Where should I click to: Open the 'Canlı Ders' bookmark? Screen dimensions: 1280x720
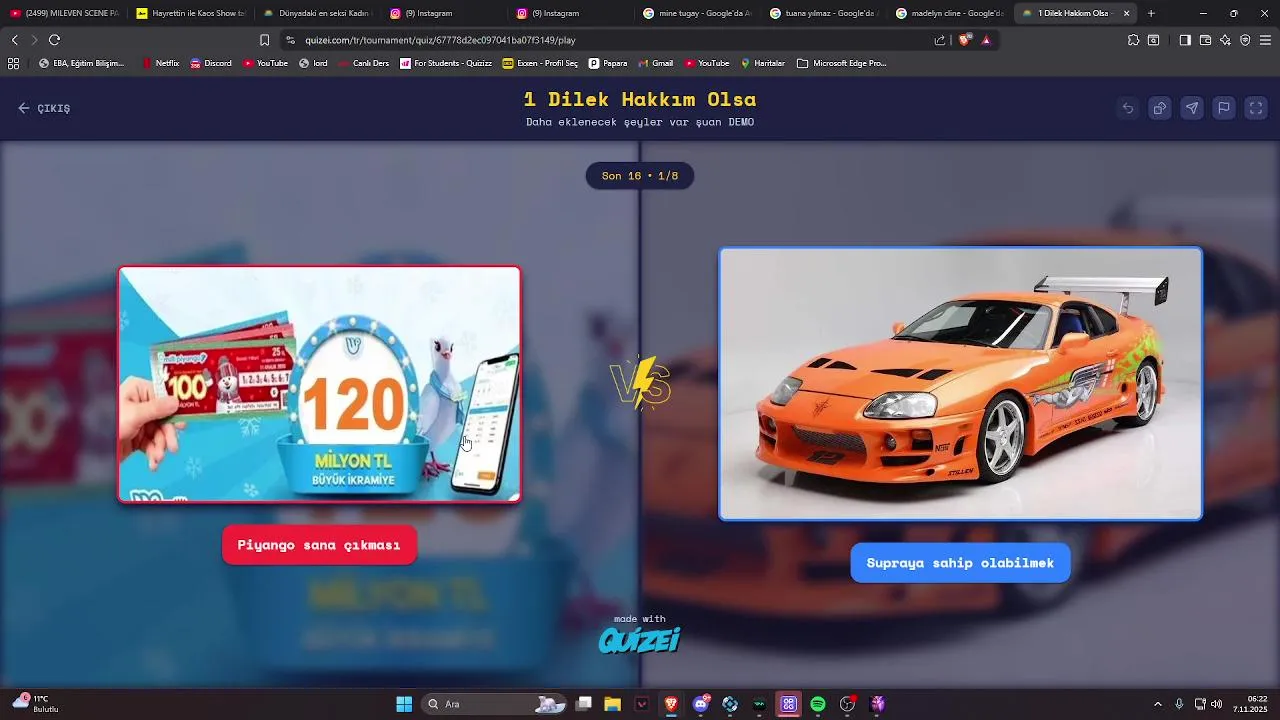click(364, 63)
